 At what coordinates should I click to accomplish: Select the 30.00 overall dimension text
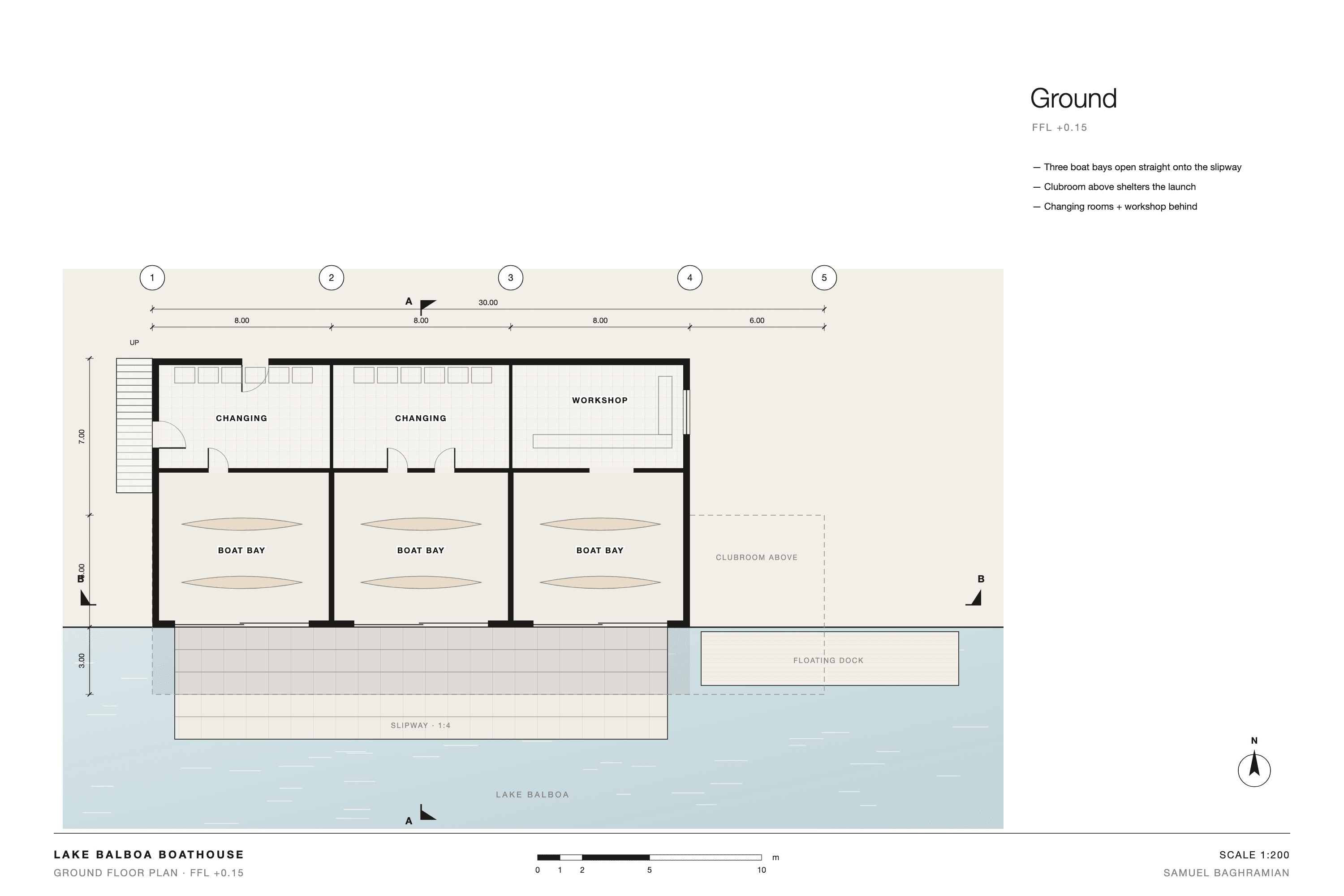tap(488, 303)
